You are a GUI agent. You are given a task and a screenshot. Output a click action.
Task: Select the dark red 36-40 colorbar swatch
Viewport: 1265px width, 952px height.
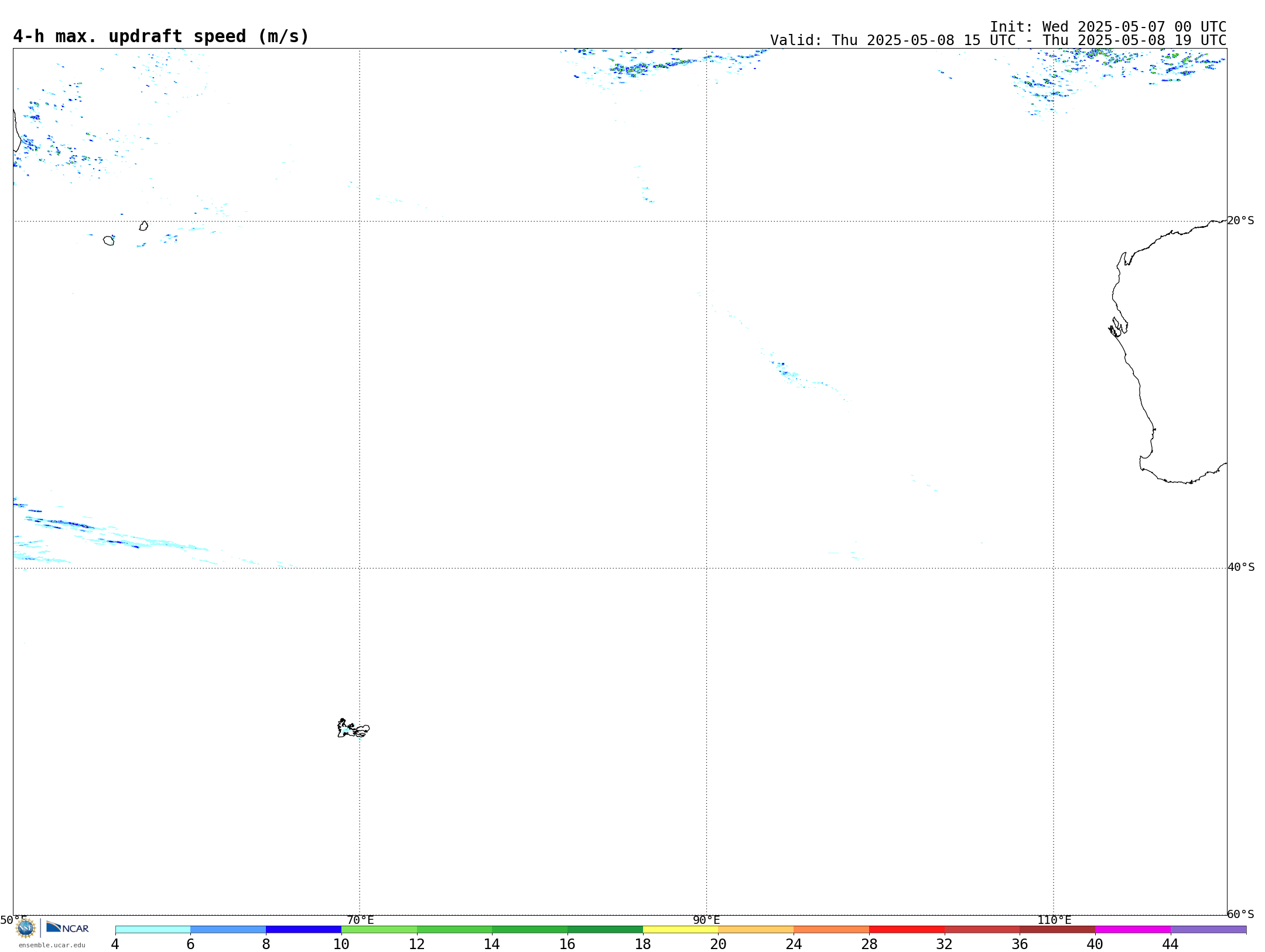point(1057,930)
